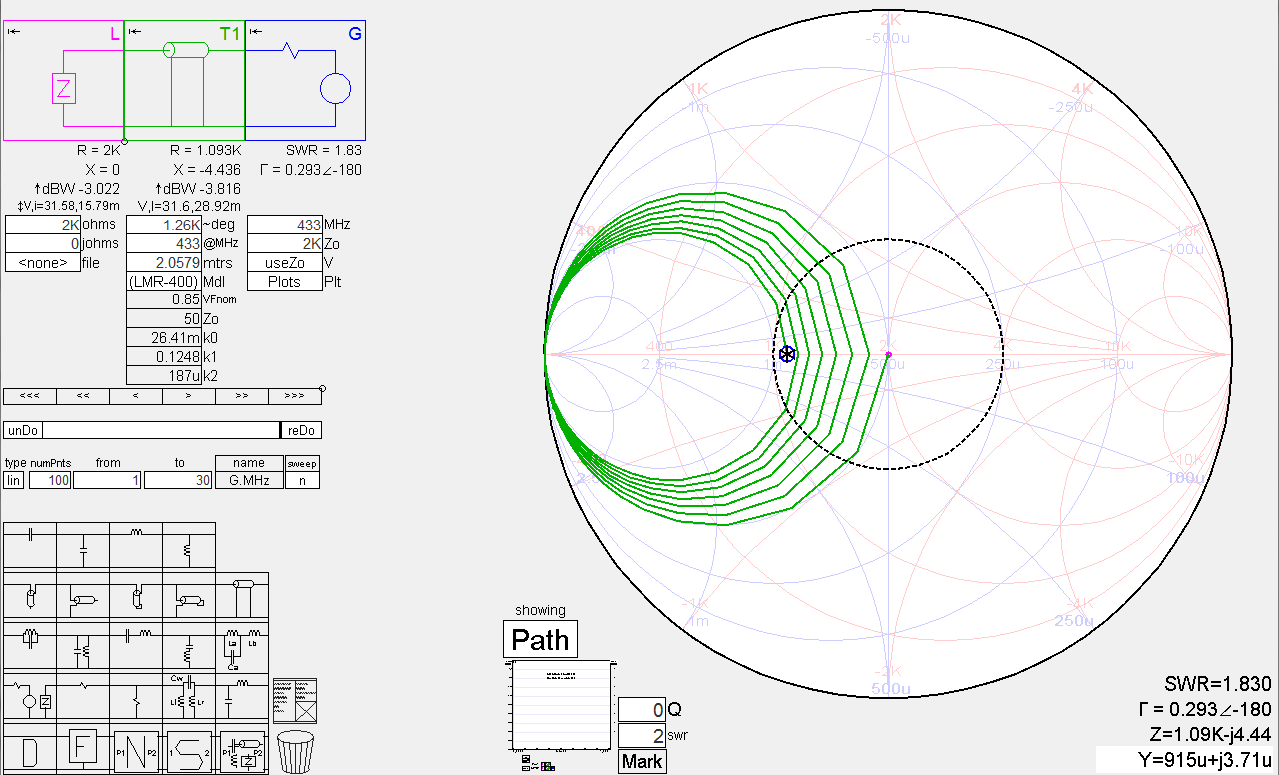
Task: Click the 1.26K ~deg length field
Action: [164, 224]
